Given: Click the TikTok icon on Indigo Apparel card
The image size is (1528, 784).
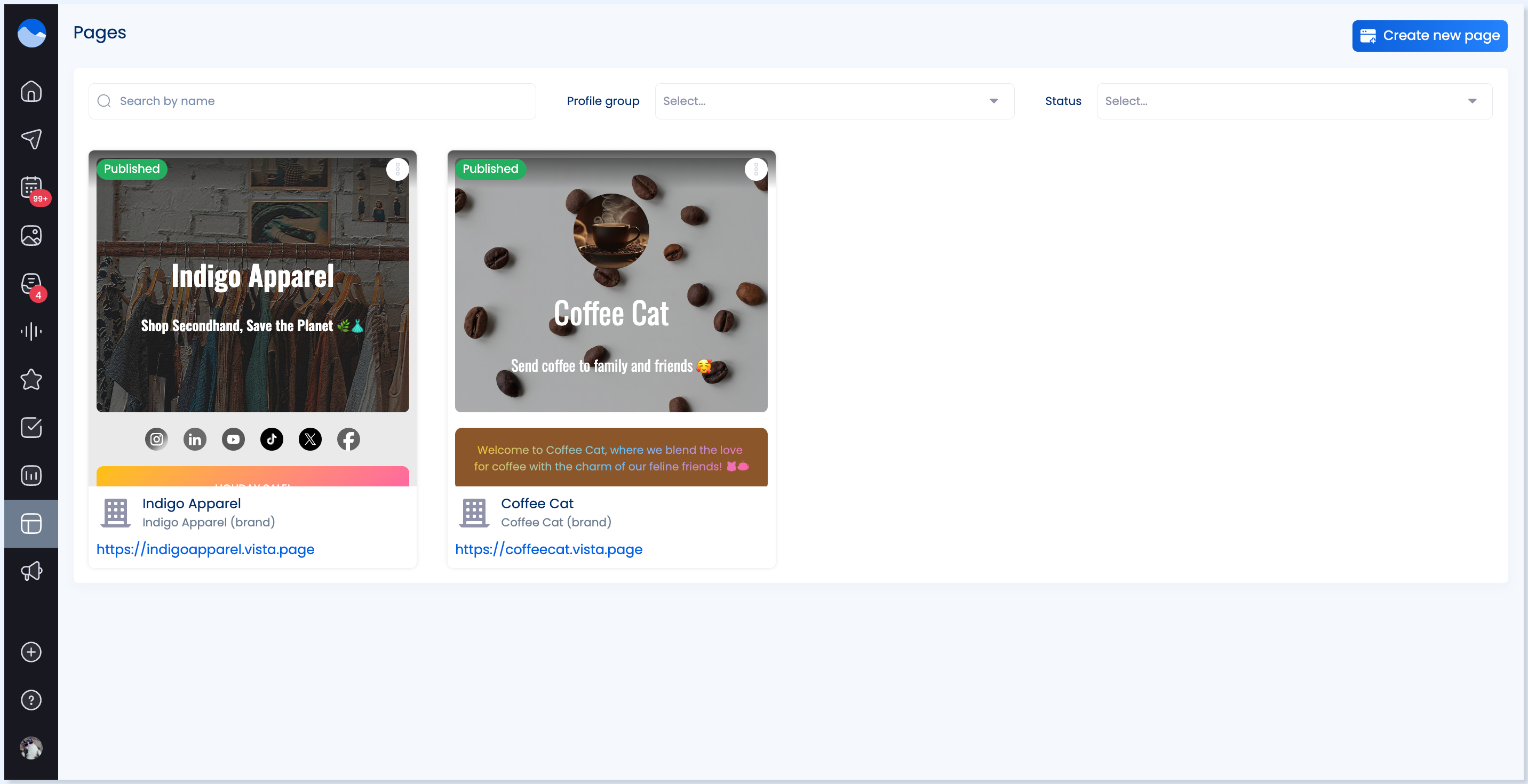Looking at the screenshot, I should 272,439.
